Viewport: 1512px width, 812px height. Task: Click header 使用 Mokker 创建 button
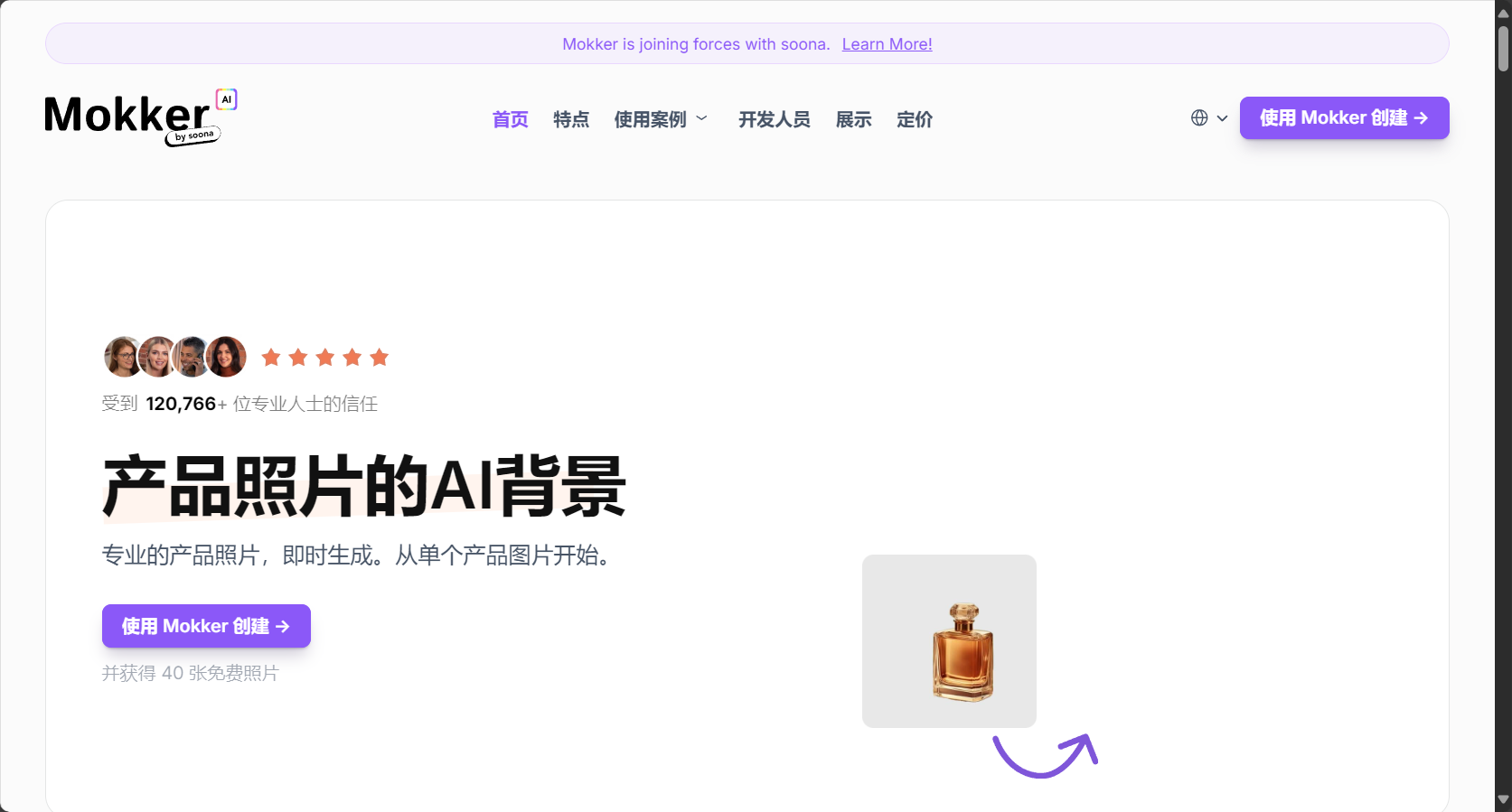1344,118
